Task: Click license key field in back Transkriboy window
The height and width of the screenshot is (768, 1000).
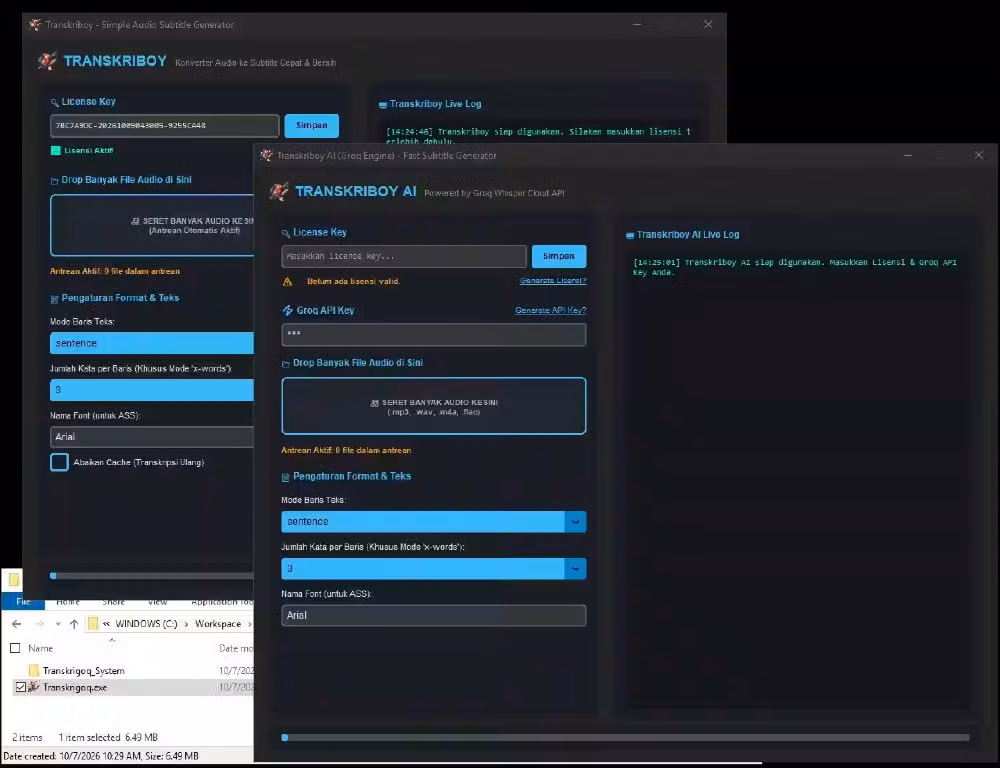Action: point(165,126)
